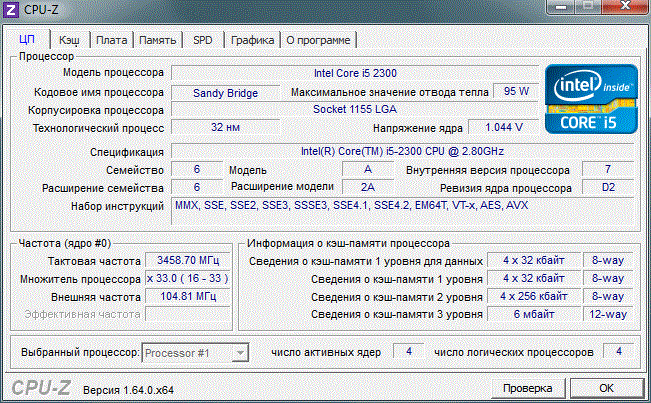Click the 6 мбайт level 3 cache value
Image resolution: width=651 pixels, height=403 pixels.
(533, 315)
